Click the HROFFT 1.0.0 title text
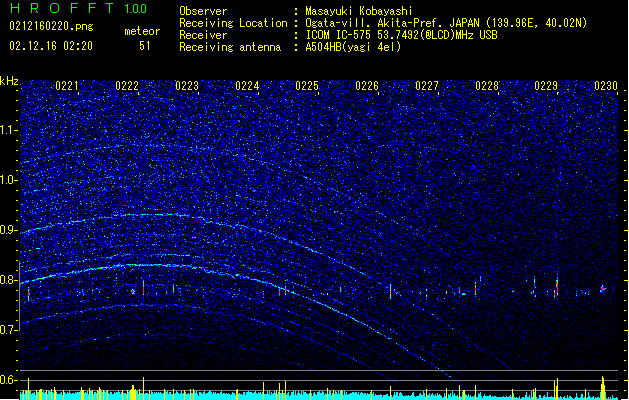This screenshot has width=629, height=400. [x=79, y=8]
